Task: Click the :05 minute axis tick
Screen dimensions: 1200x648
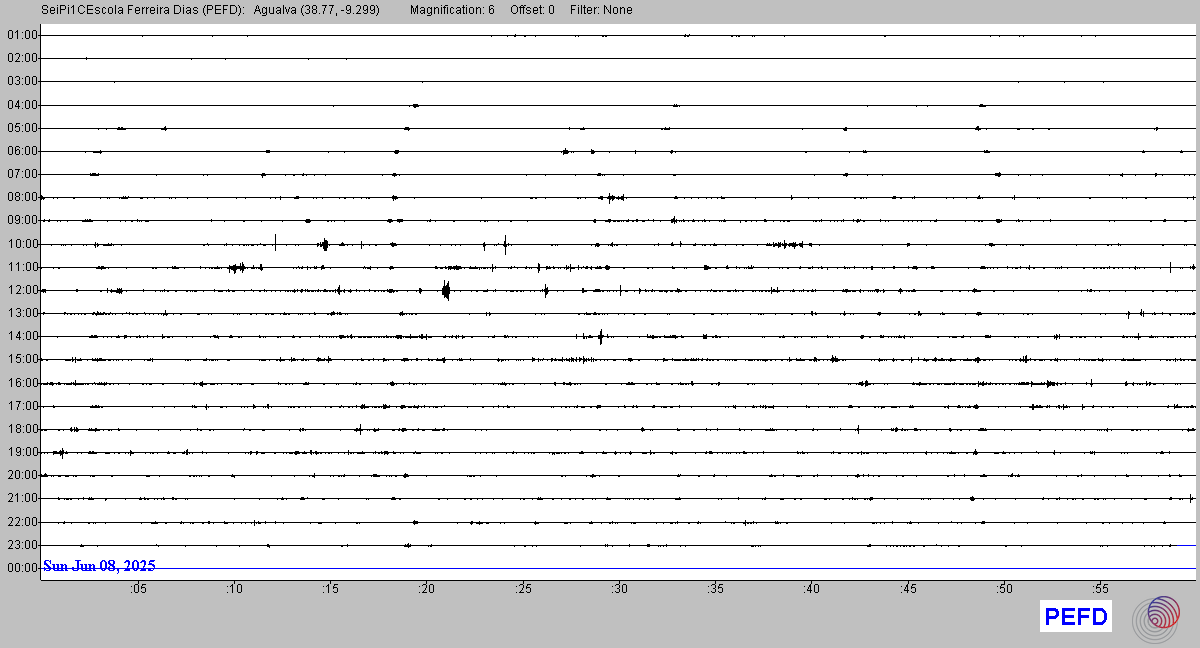Action: [138, 589]
